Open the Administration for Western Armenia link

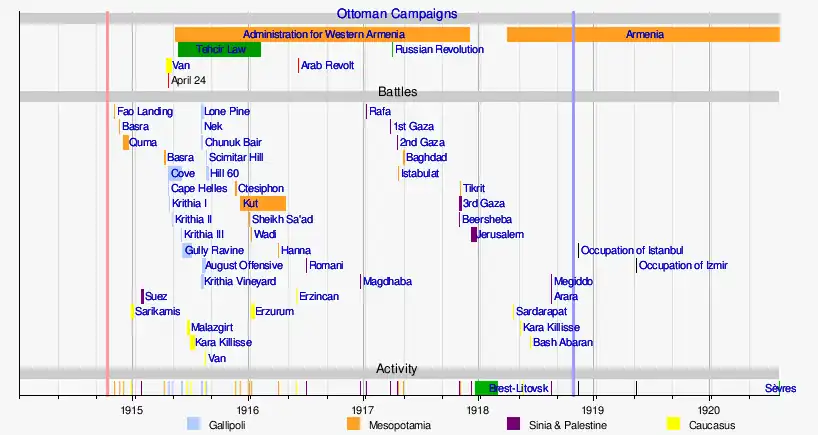click(321, 34)
